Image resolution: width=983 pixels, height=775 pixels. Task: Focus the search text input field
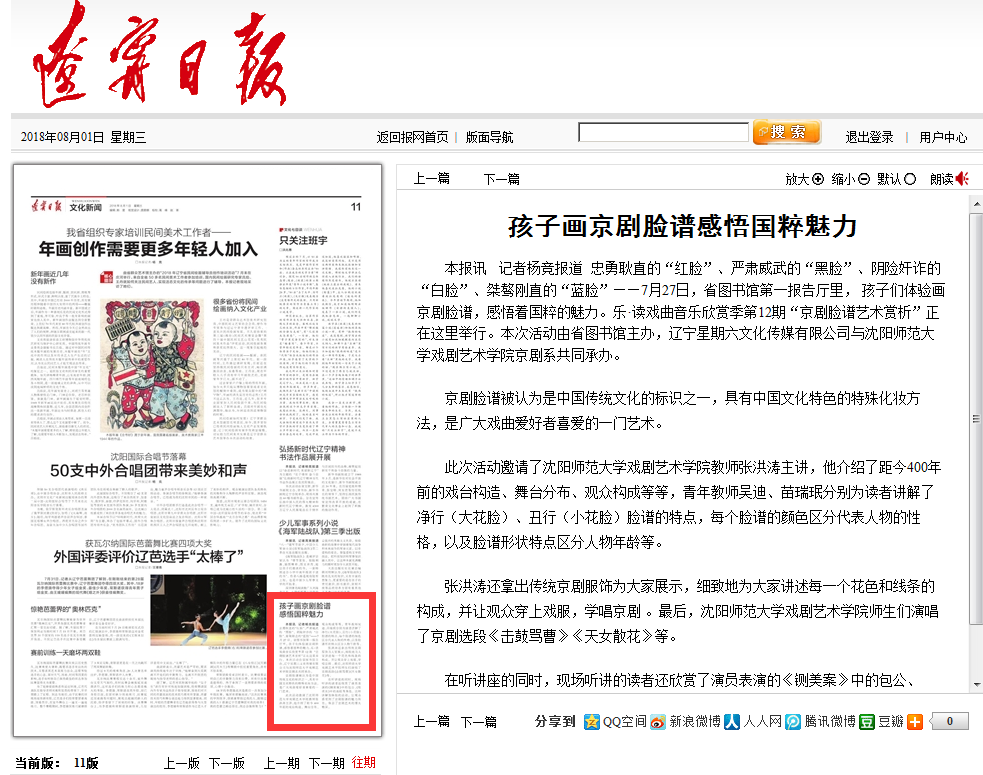pyautogui.click(x=663, y=132)
